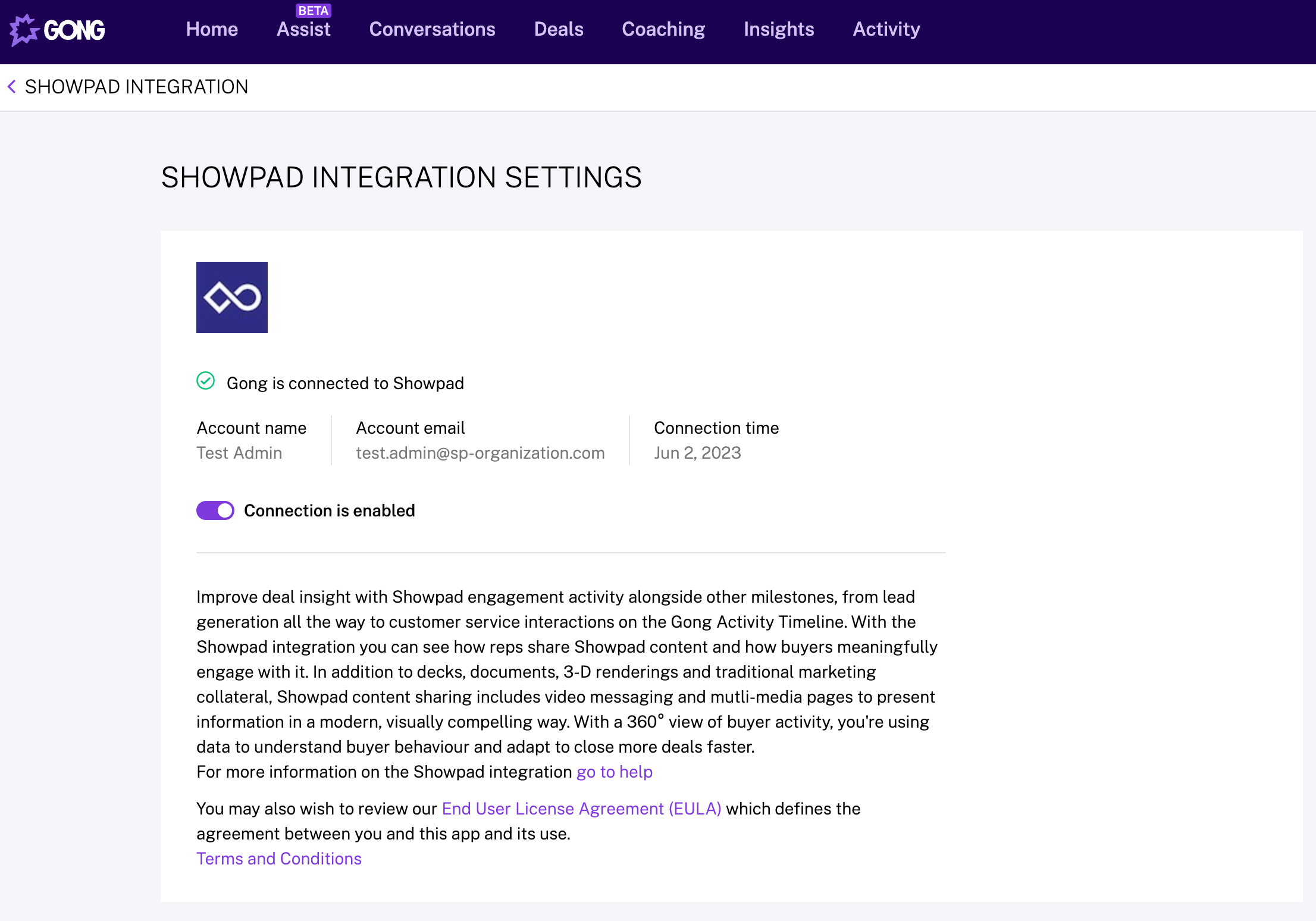
Task: Click the connection time 'Jun 2, 2023'
Action: tap(697, 453)
